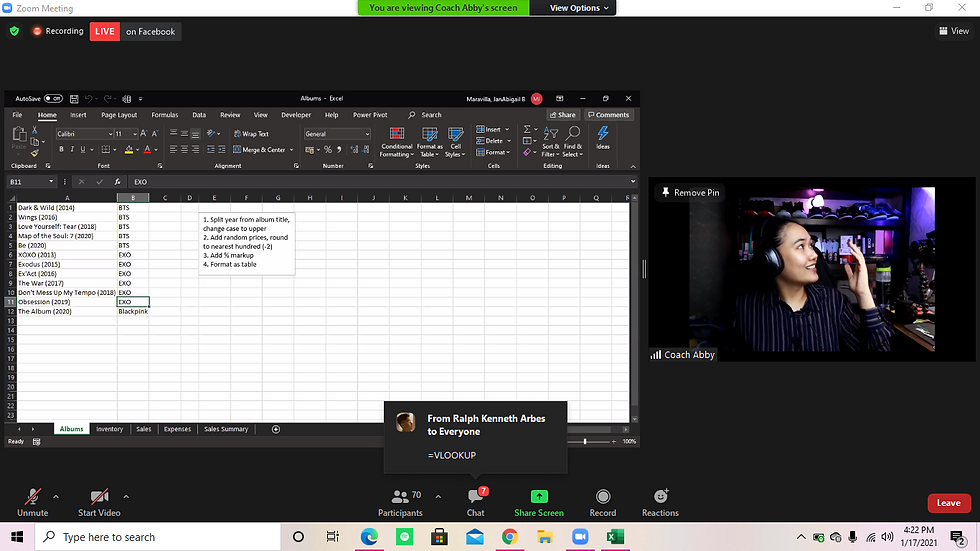The image size is (980, 551).
Task: Click Remove Pin on Coach Abby's video
Action: [x=691, y=192]
